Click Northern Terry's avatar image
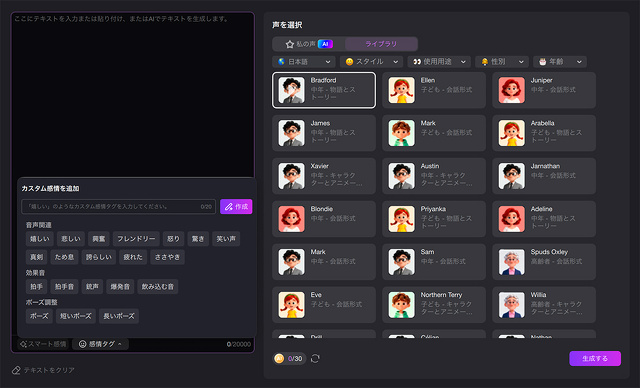Viewport: 640px width, 388px height. [x=402, y=305]
